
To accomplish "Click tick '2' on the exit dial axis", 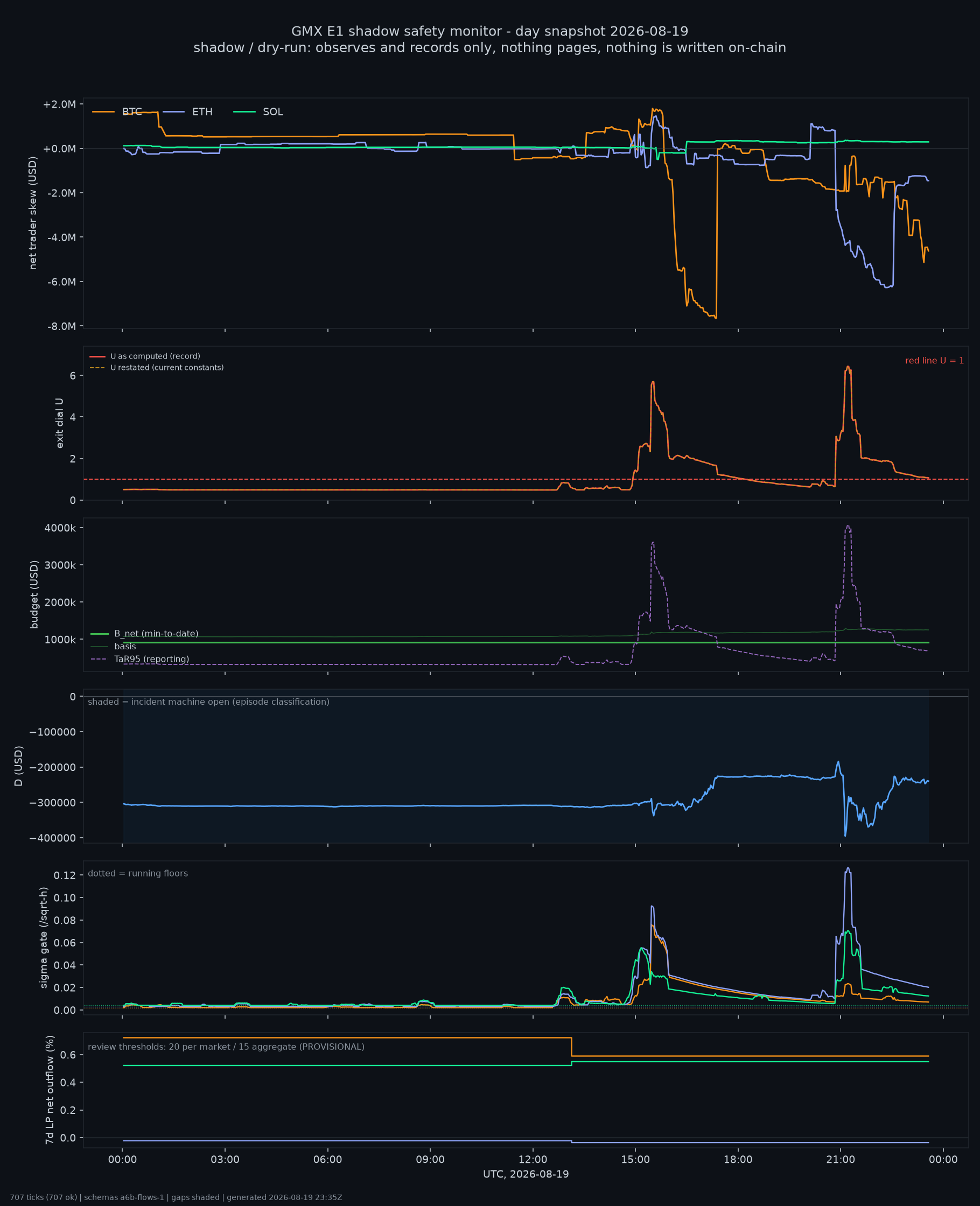I will [73, 459].
